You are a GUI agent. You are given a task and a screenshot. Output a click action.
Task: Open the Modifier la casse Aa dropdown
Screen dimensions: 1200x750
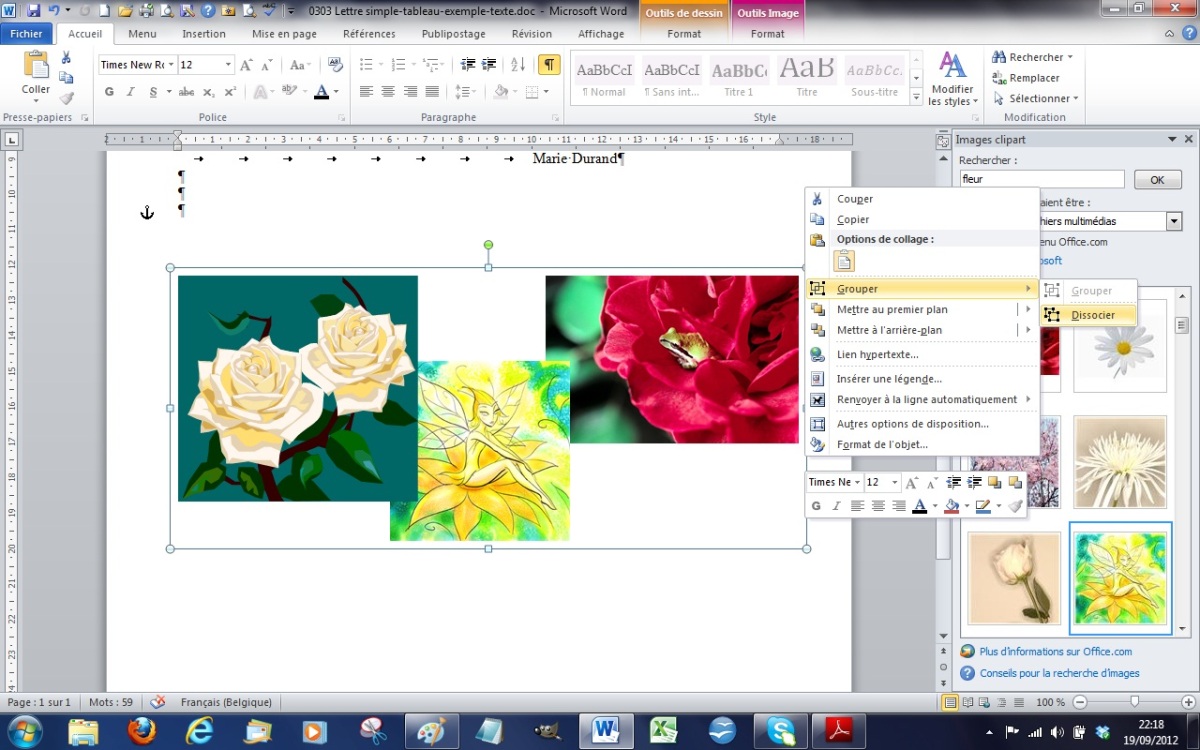coord(299,65)
